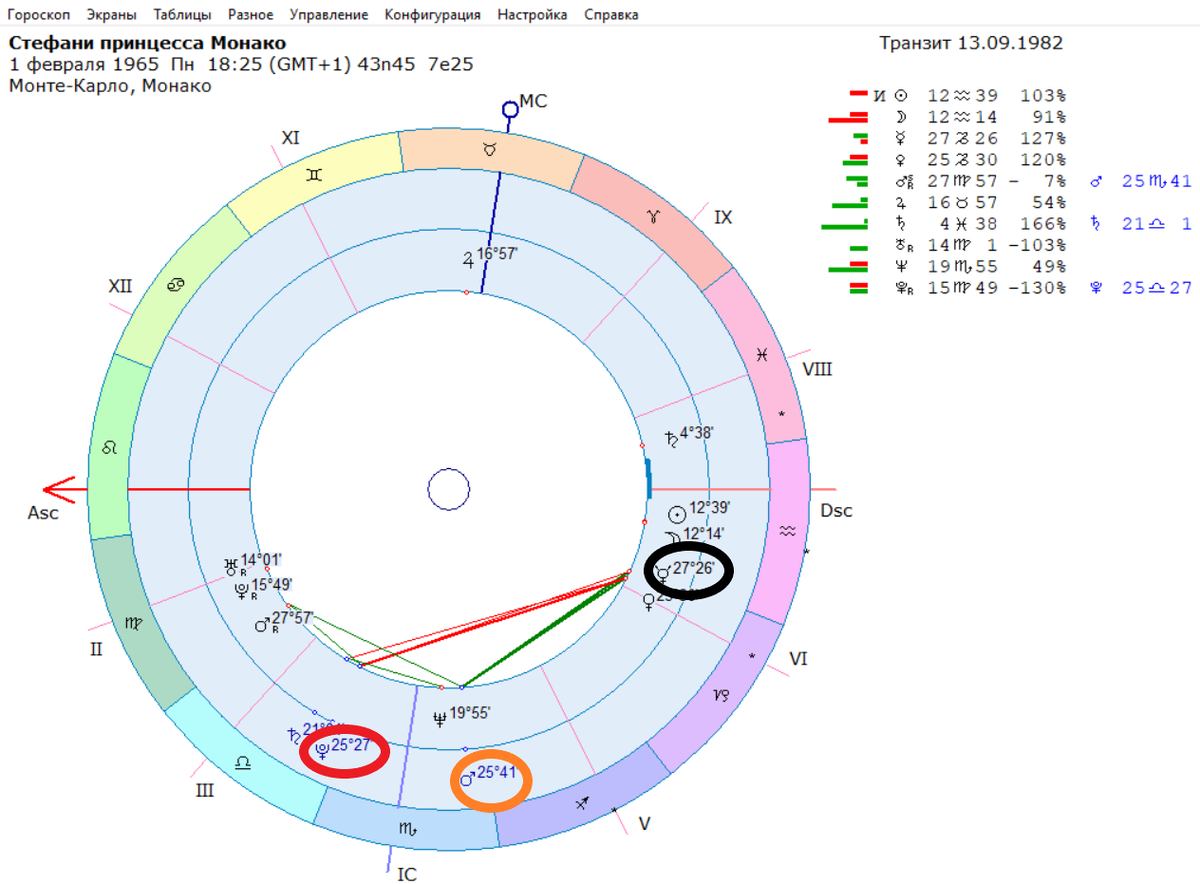The height and width of the screenshot is (884, 1200).
Task: Select the Uranus glyph at 14°01'
Action: 232,566
